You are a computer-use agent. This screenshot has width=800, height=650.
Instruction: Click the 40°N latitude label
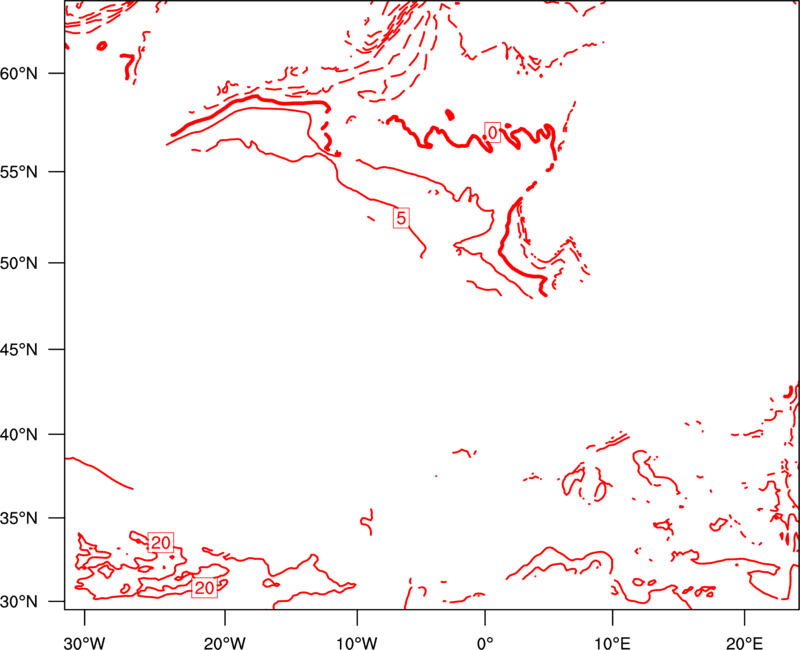(x=19, y=434)
